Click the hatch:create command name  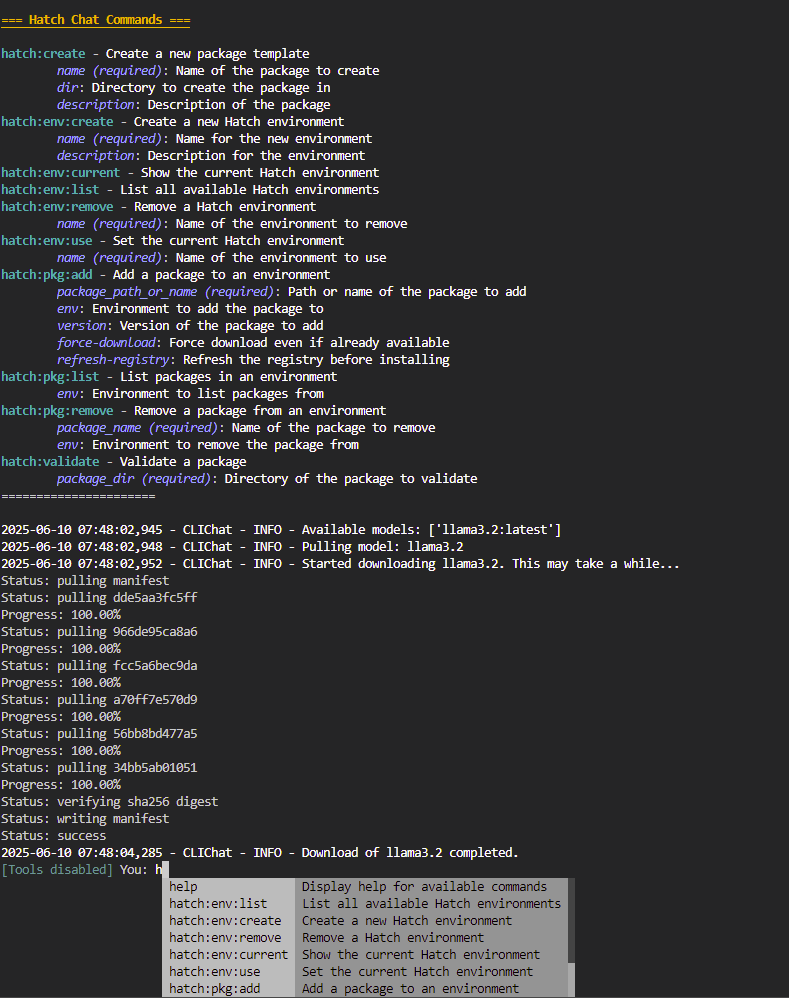point(43,53)
